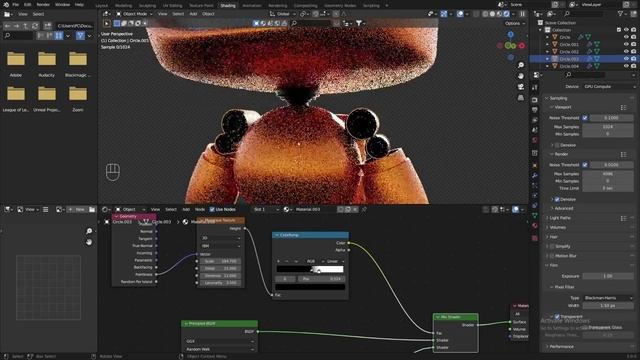
Task: Open the Object properties tab
Action: (535, 165)
